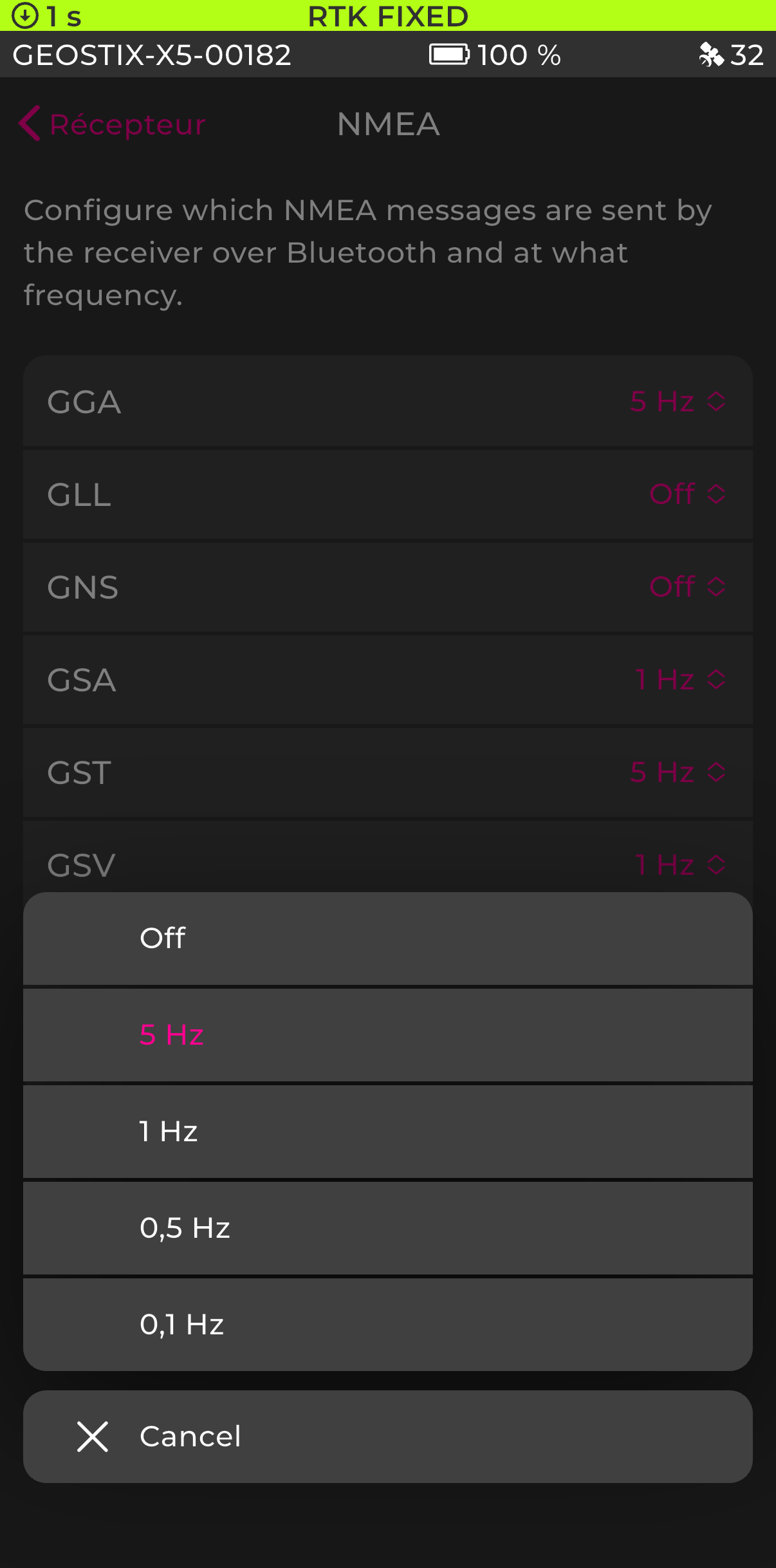Tap the RTK FIXED status bar
776x1568 pixels.
tap(387, 15)
